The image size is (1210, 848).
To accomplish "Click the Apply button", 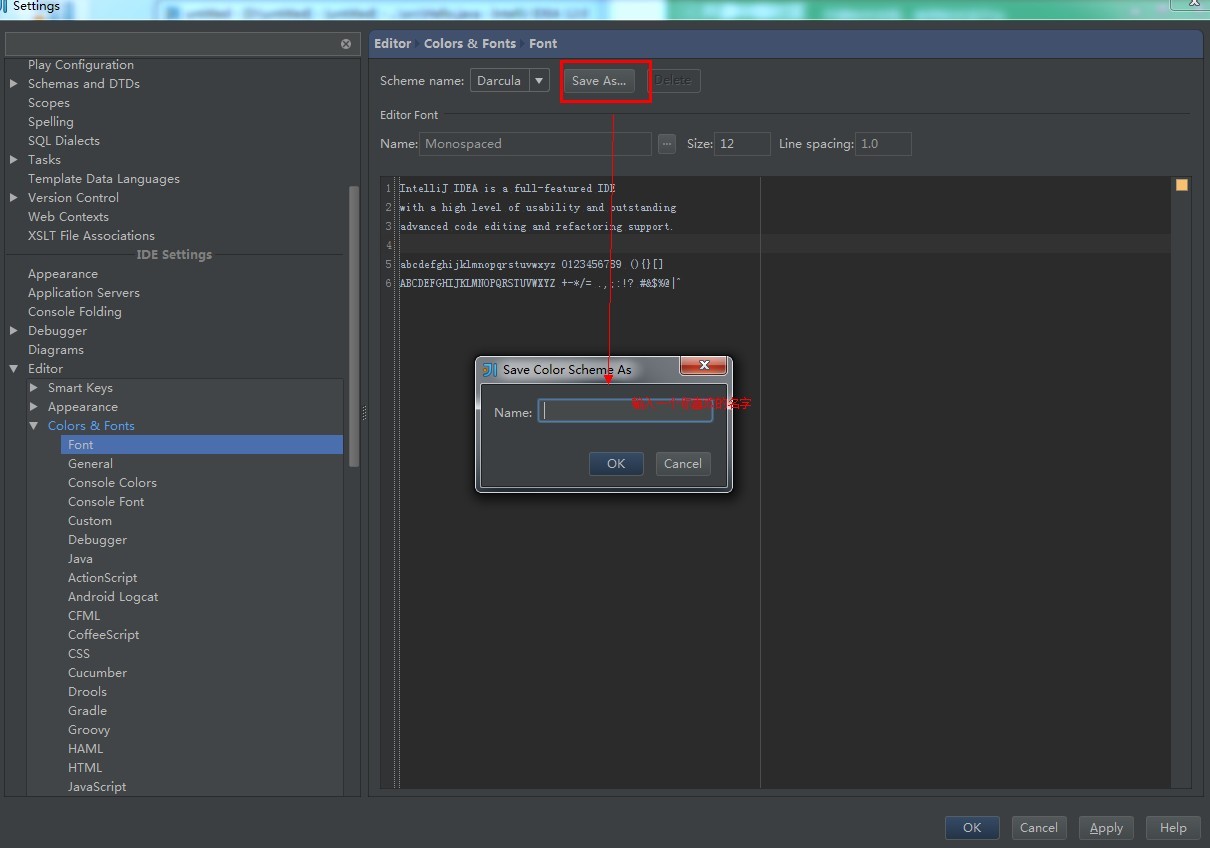I will (x=1106, y=828).
